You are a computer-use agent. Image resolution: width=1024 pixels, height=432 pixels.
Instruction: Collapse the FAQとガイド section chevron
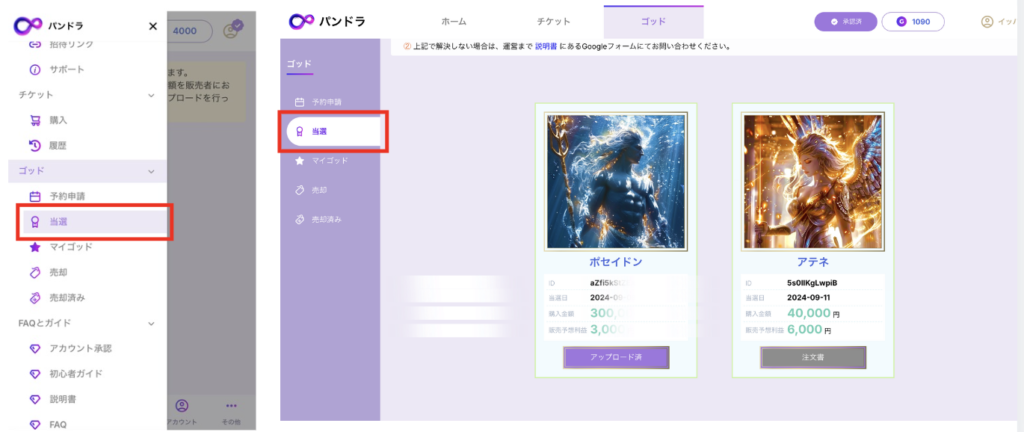click(151, 323)
